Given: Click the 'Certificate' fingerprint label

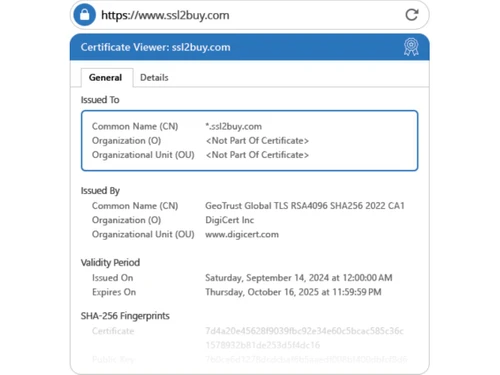Looking at the screenshot, I should coord(113,331).
